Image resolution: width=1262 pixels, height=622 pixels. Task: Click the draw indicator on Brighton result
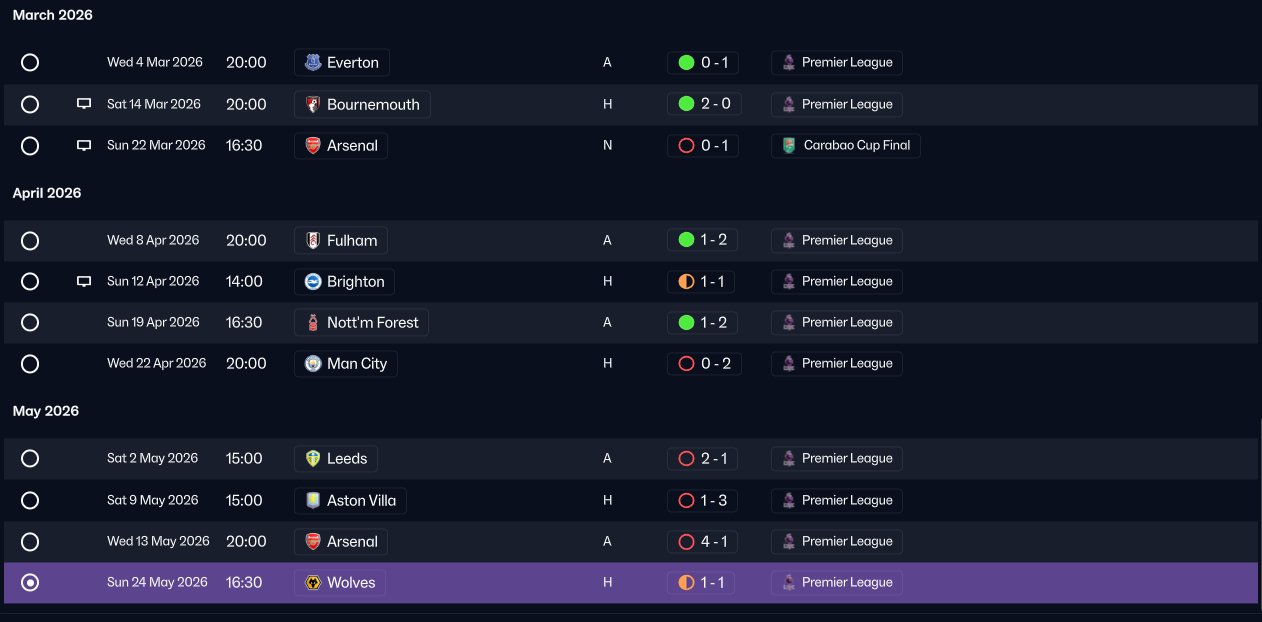click(686, 282)
